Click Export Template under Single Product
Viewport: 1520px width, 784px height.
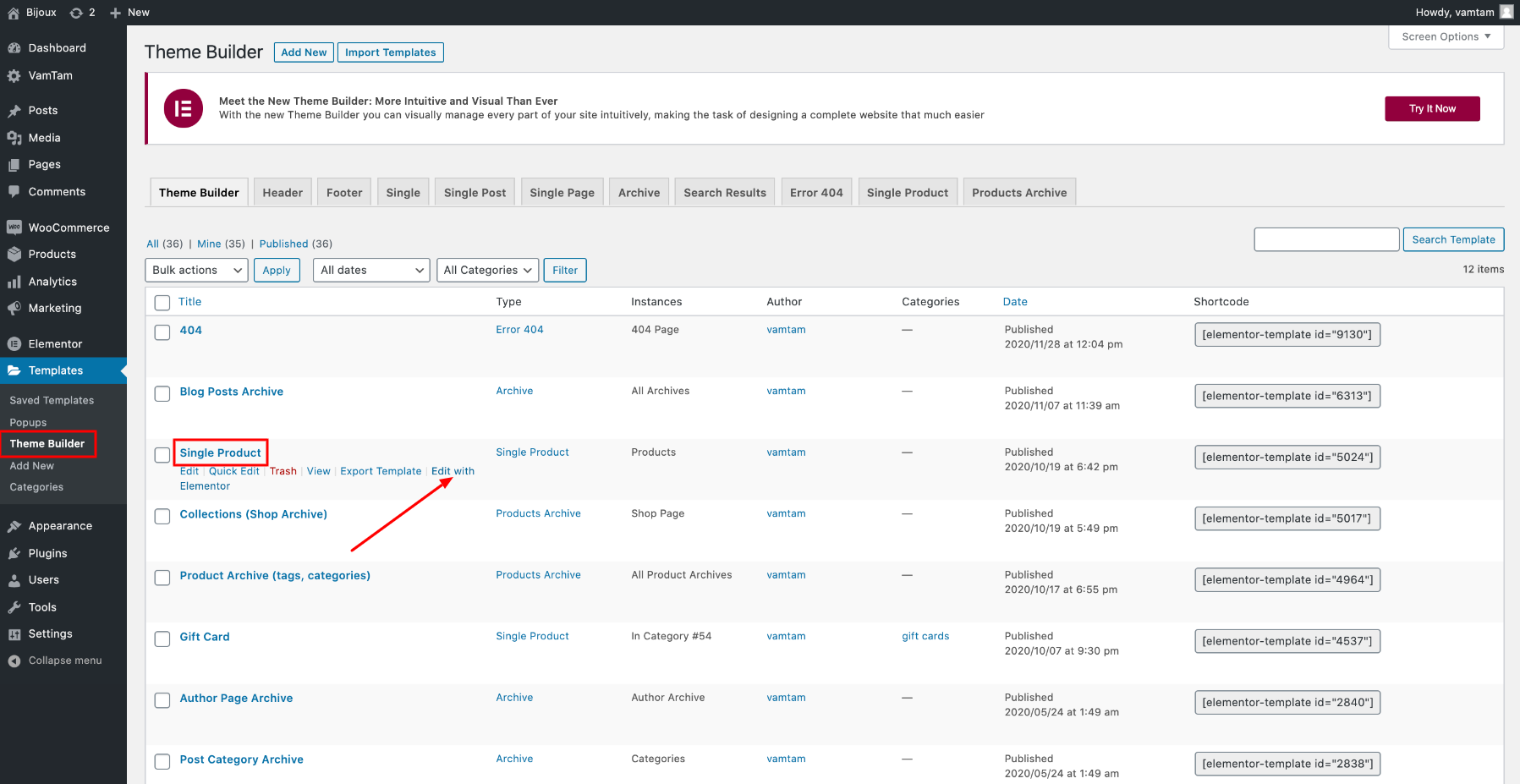381,471
